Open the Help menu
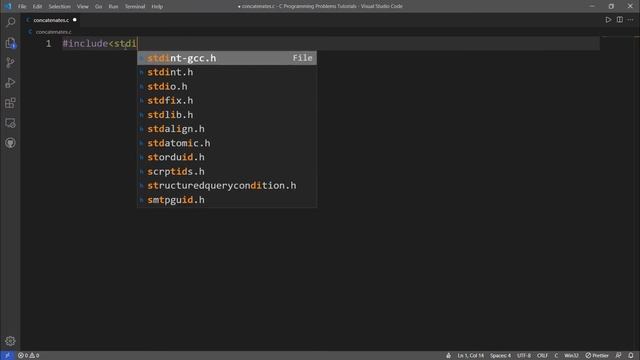This screenshot has width=640, height=360. (x=157, y=7)
